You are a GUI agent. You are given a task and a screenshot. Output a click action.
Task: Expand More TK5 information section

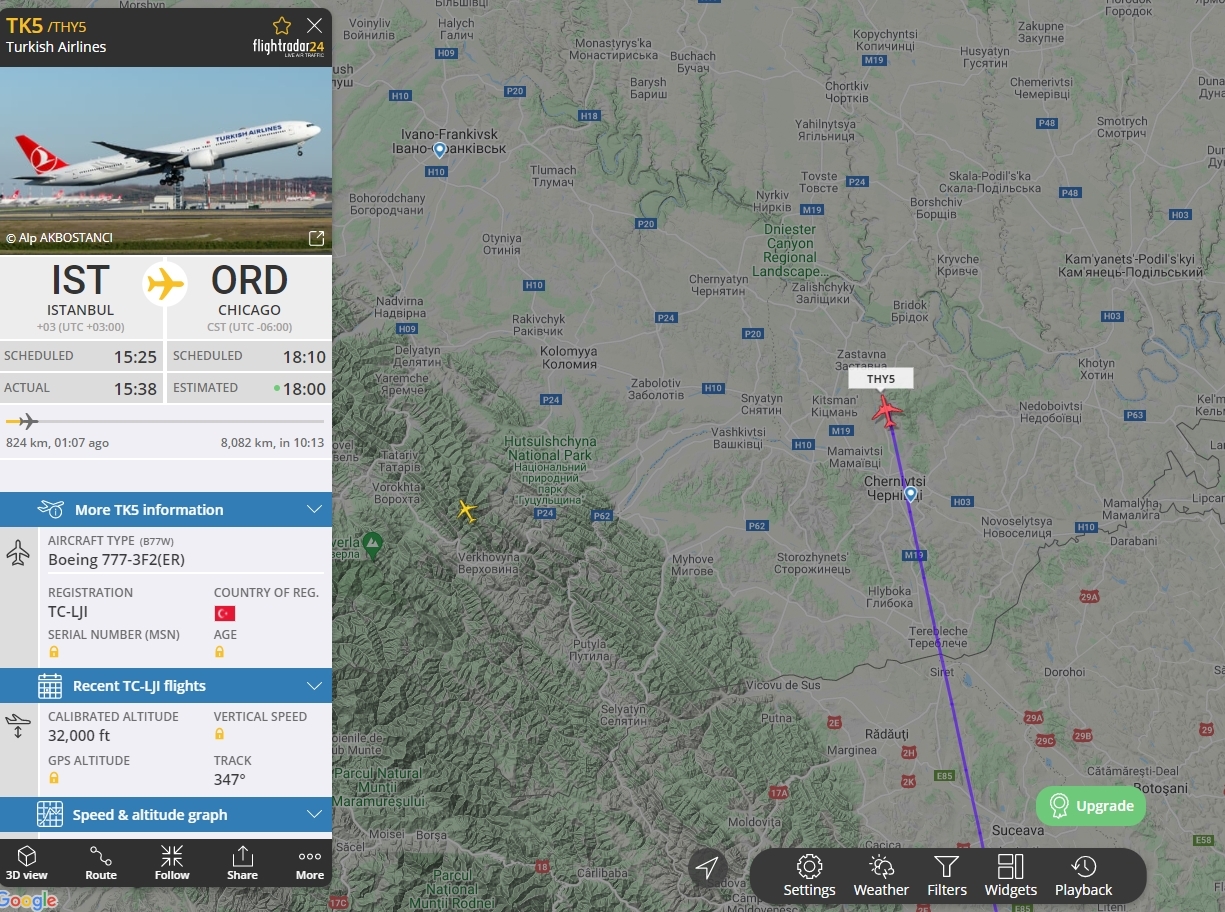pyautogui.click(x=166, y=509)
